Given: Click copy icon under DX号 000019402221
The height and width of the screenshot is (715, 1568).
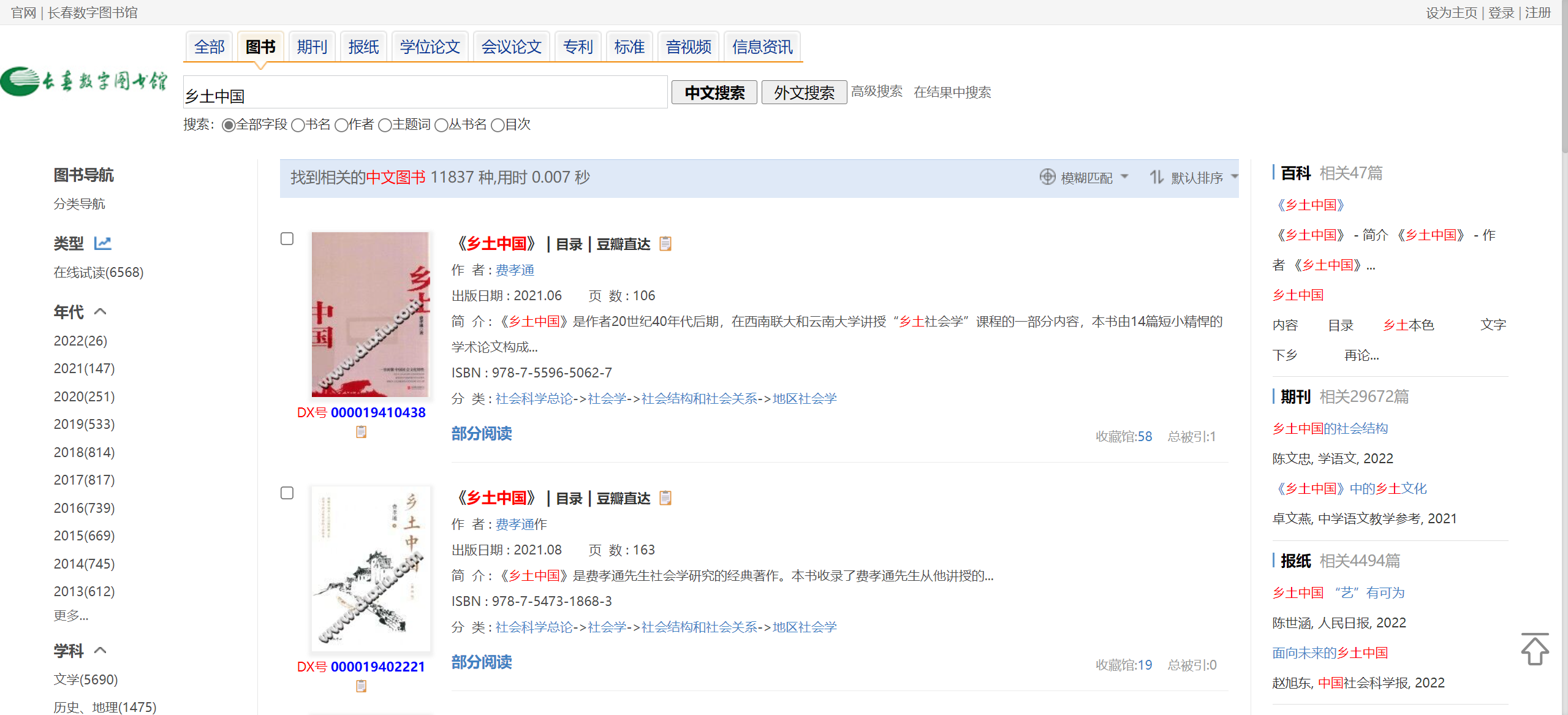Looking at the screenshot, I should [361, 686].
